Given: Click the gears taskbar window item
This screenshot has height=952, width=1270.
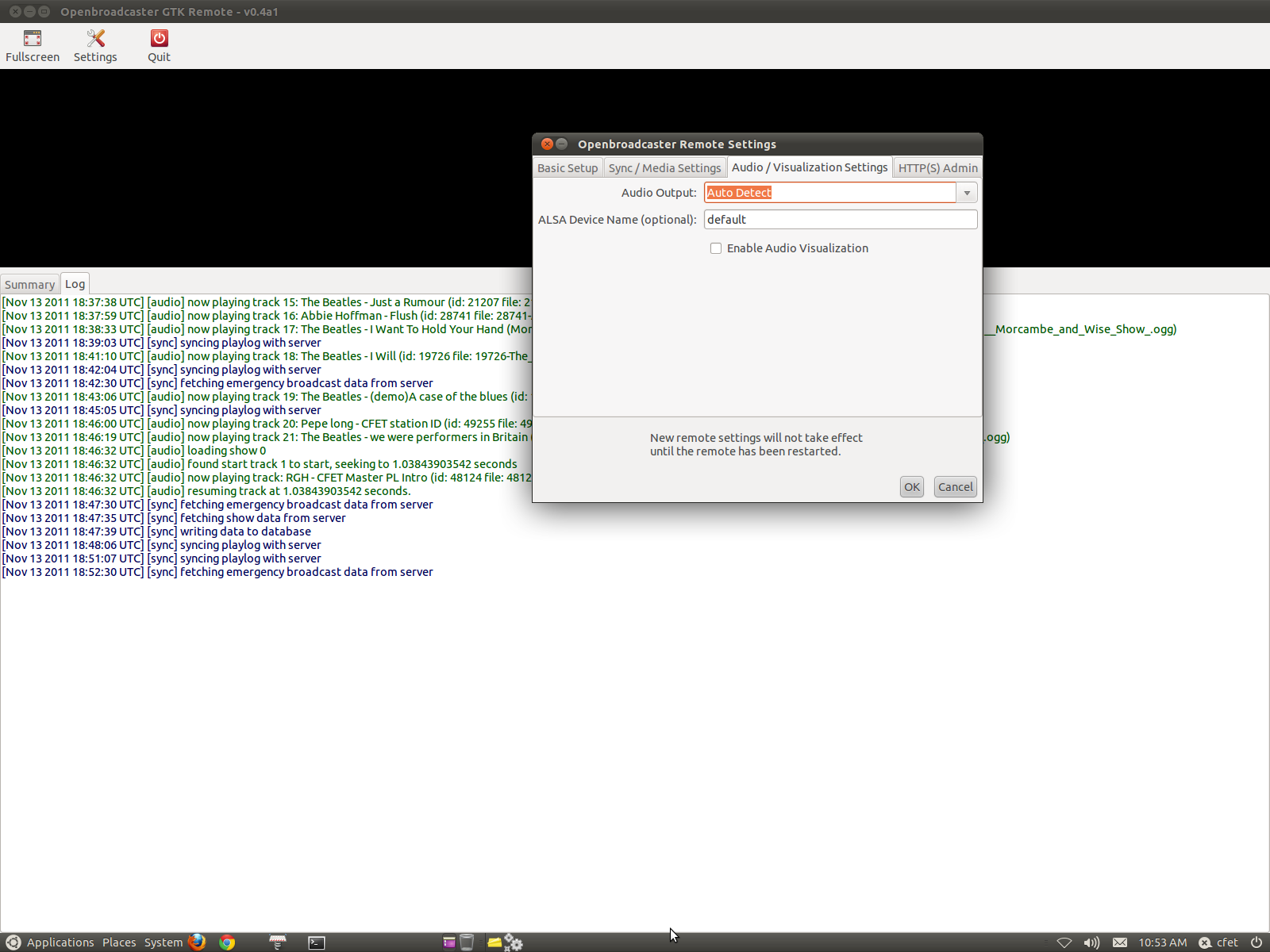Looking at the screenshot, I should pyautogui.click(x=514, y=942).
